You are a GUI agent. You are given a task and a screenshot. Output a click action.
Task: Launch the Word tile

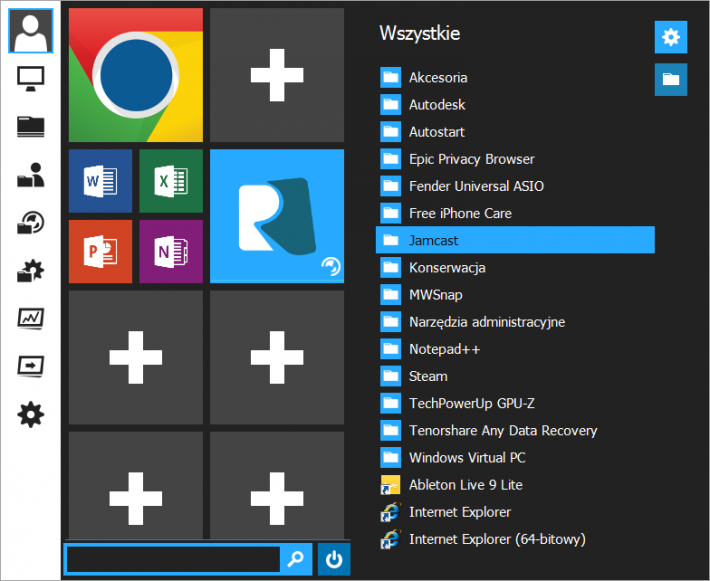point(101,181)
